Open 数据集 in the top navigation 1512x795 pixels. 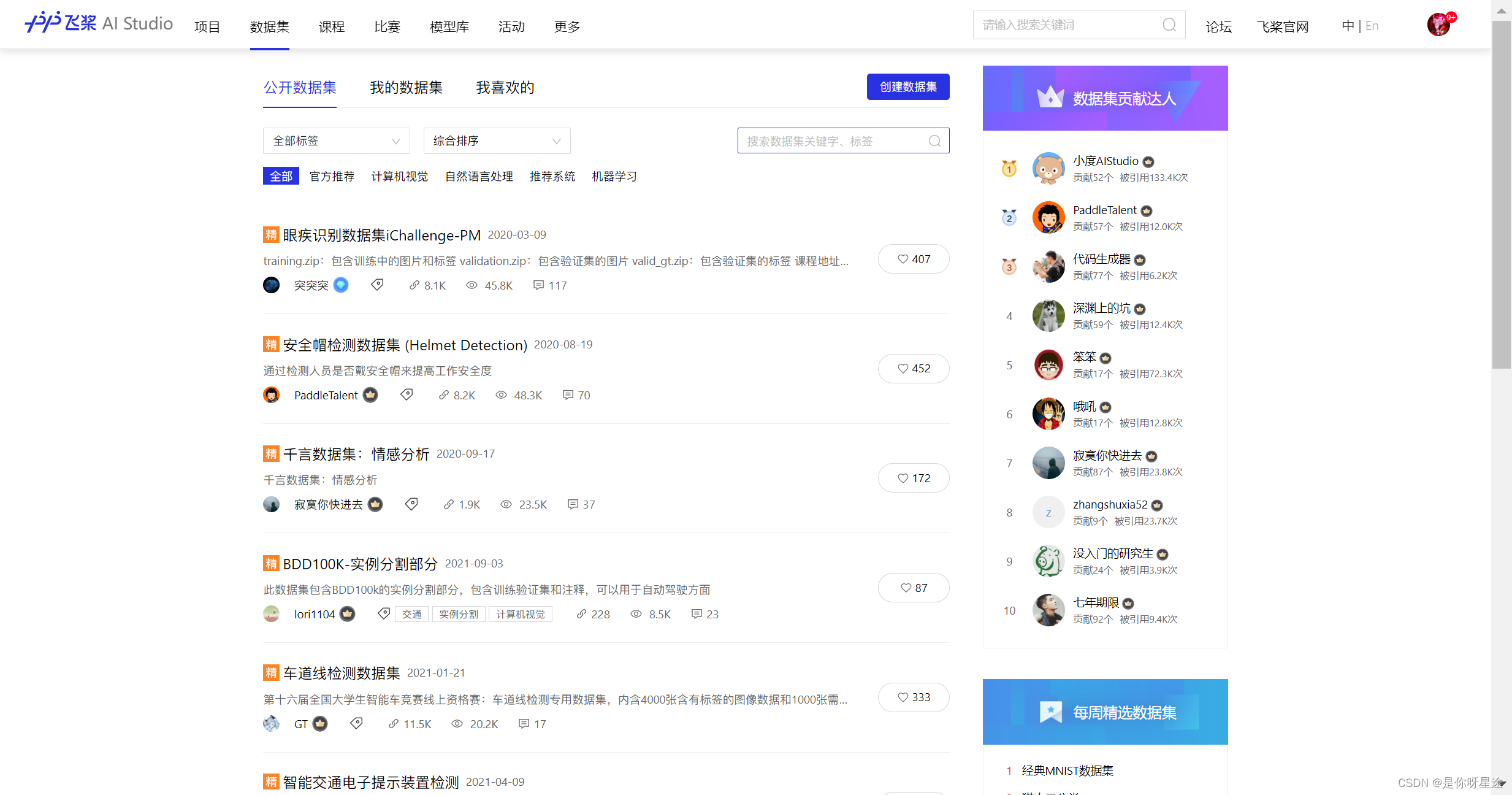[x=270, y=26]
